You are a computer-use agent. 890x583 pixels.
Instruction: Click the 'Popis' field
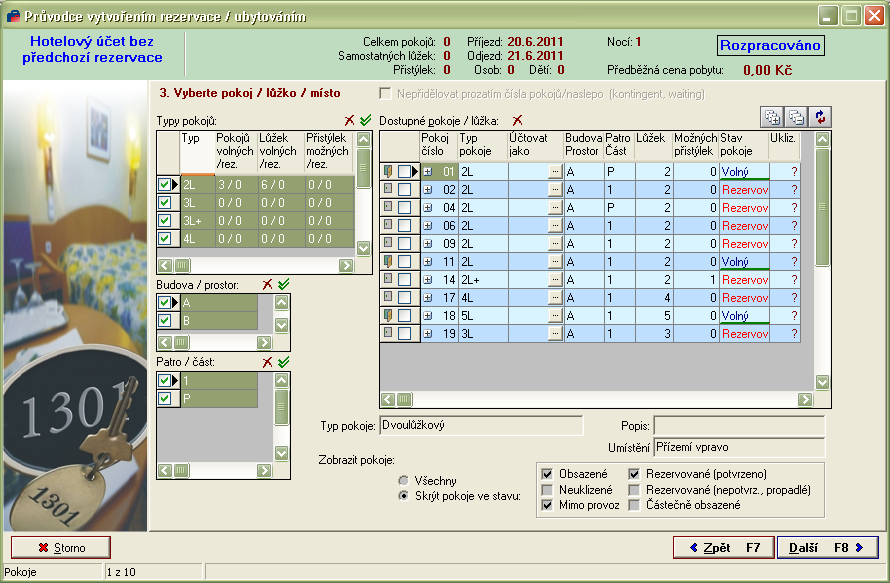[739, 426]
